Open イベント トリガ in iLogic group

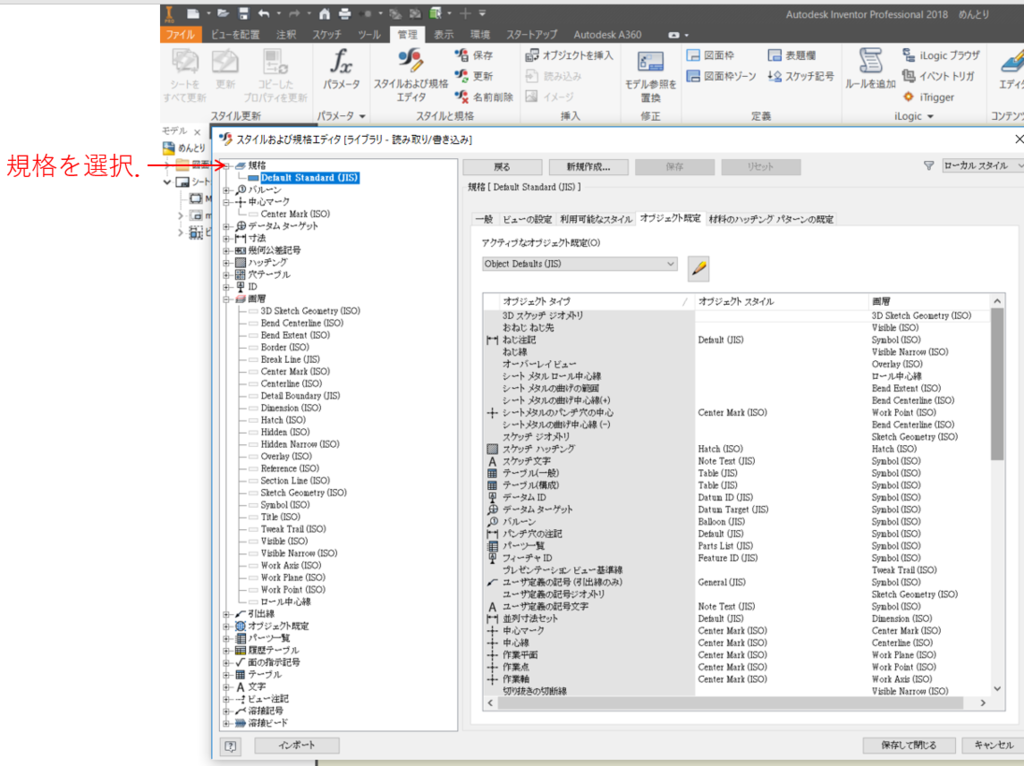click(938, 76)
